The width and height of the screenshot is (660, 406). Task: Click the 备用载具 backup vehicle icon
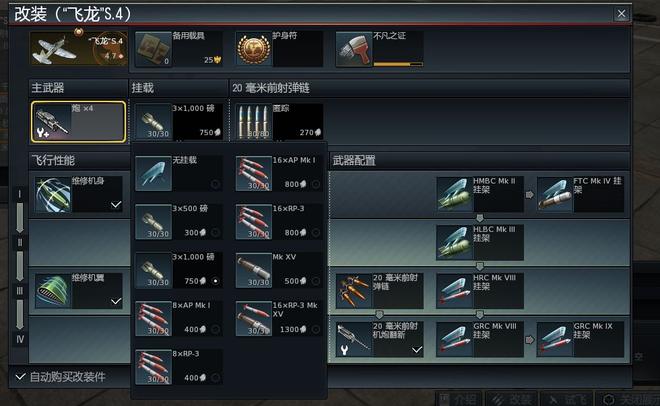click(x=153, y=49)
